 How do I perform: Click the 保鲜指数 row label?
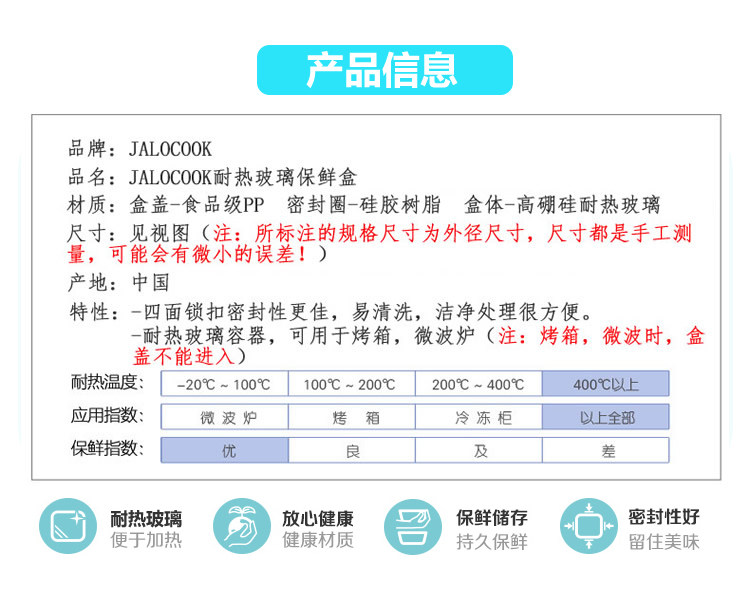[107, 448]
